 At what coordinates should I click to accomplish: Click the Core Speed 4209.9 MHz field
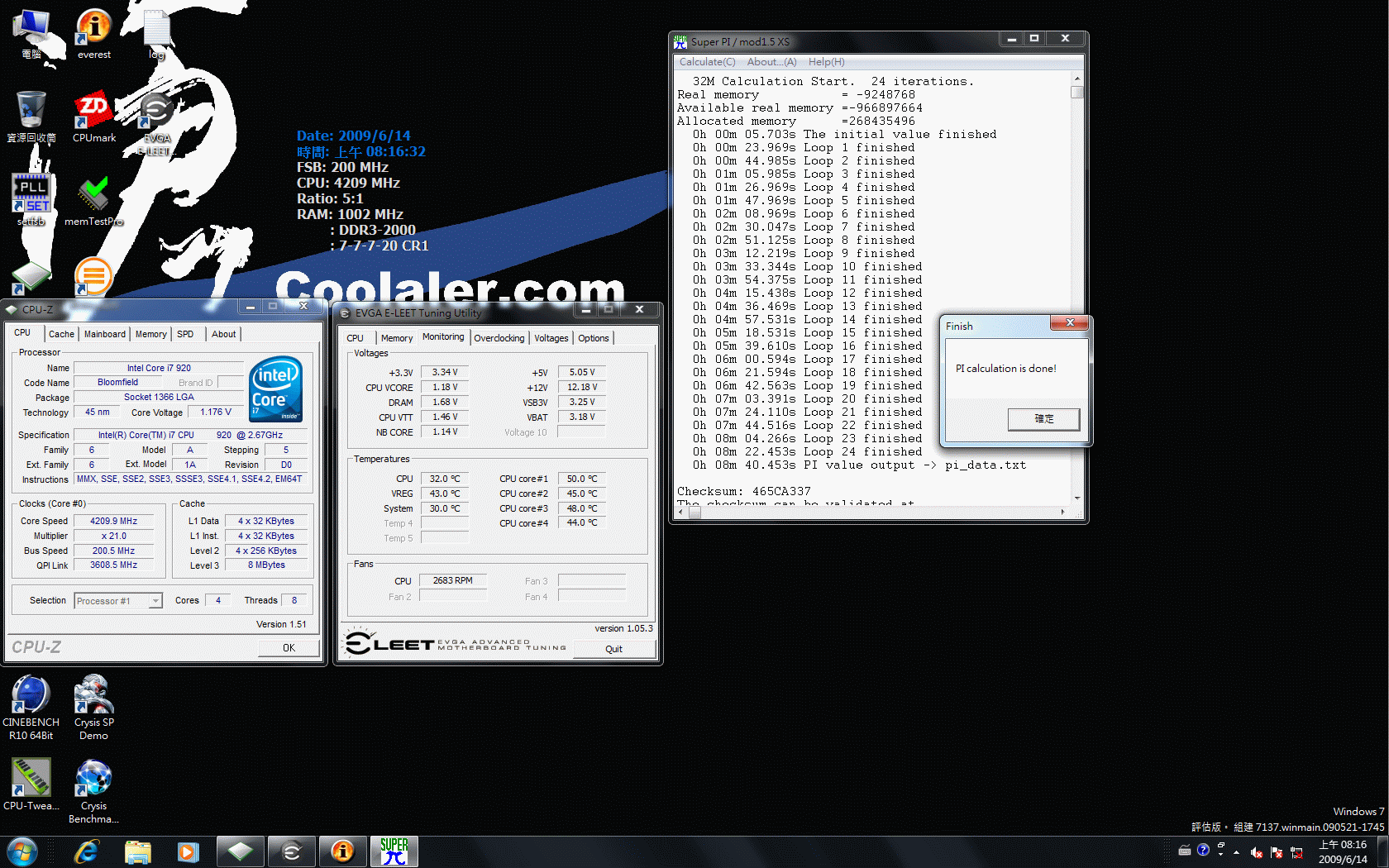pyautogui.click(x=113, y=522)
